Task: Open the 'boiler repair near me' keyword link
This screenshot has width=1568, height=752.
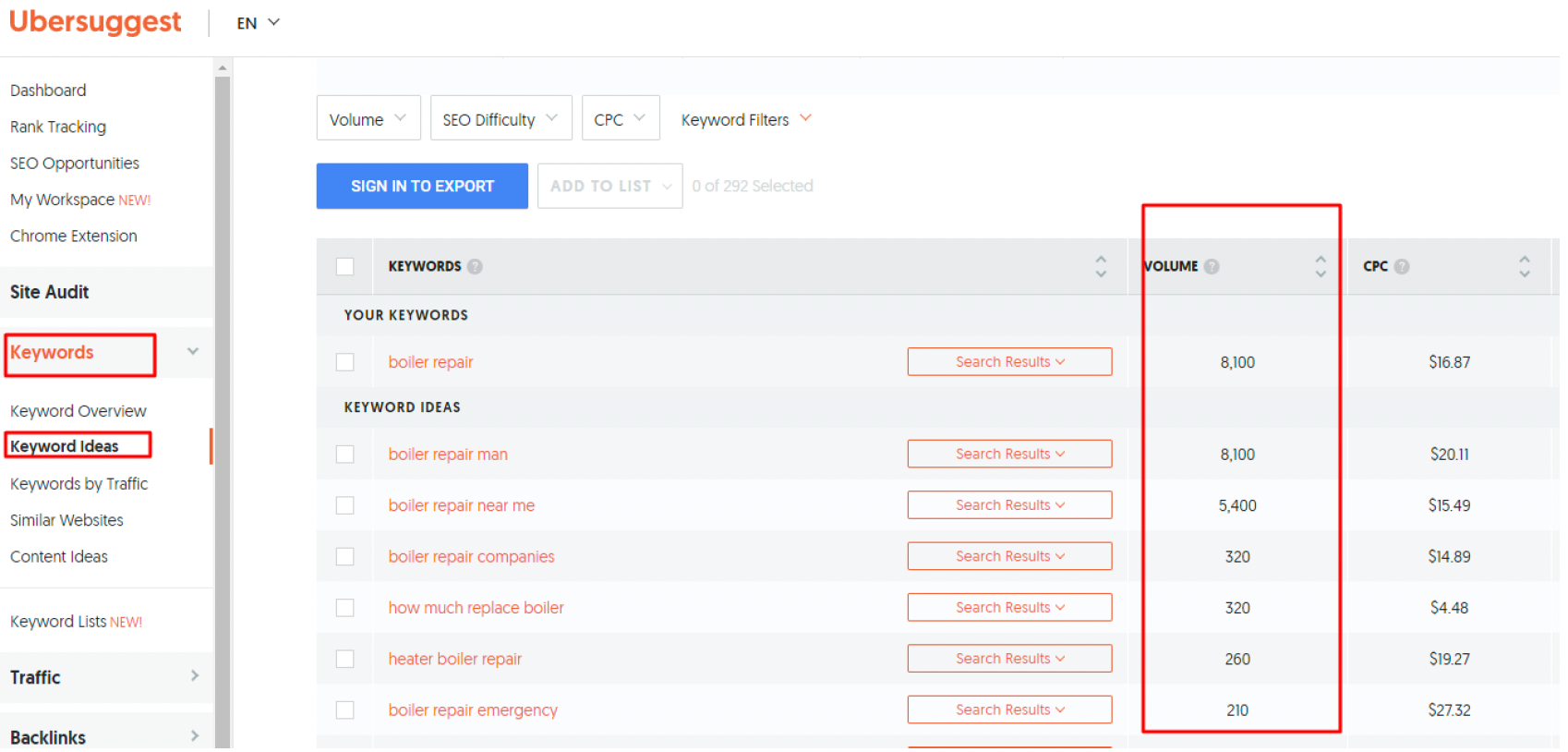Action: point(462,505)
